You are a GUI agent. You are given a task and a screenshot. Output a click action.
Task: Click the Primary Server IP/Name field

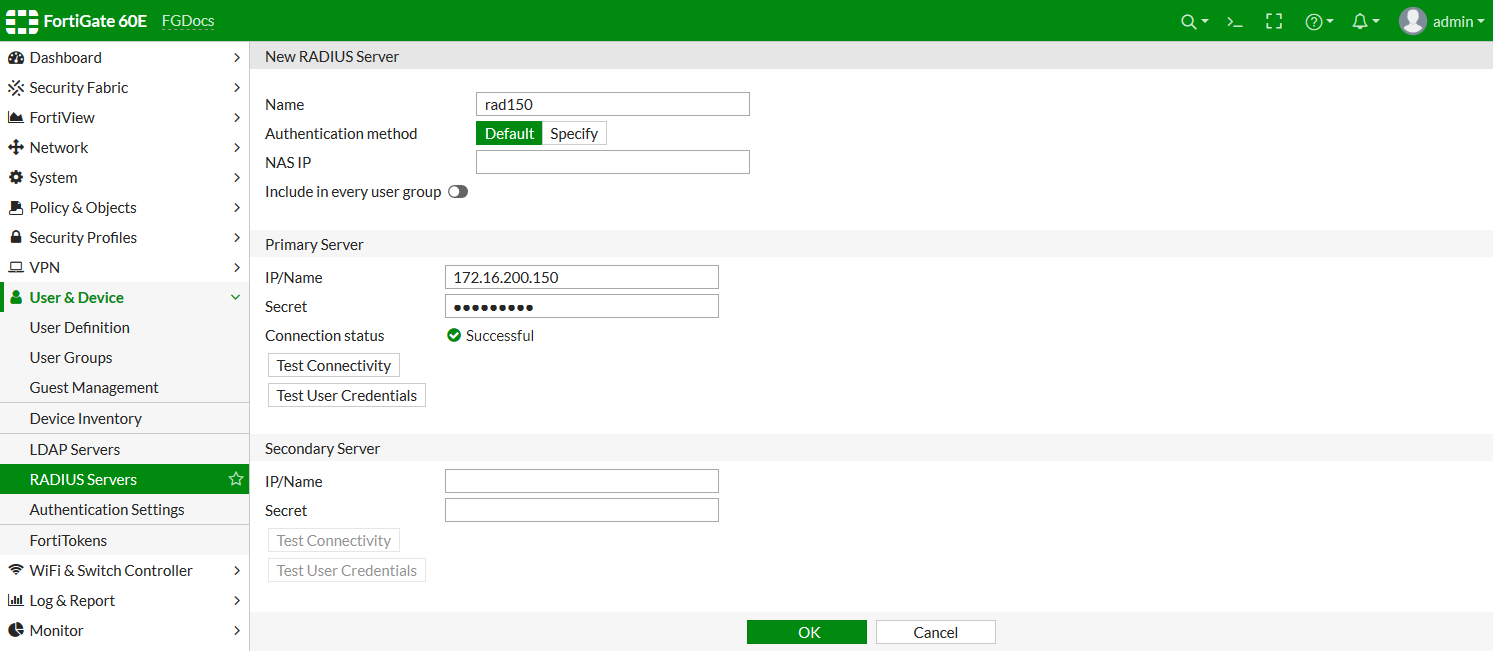[x=582, y=277]
